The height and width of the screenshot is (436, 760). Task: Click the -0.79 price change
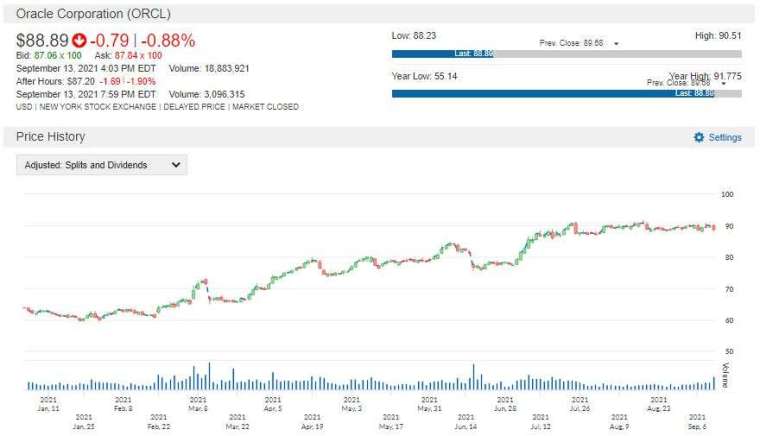(x=110, y=41)
